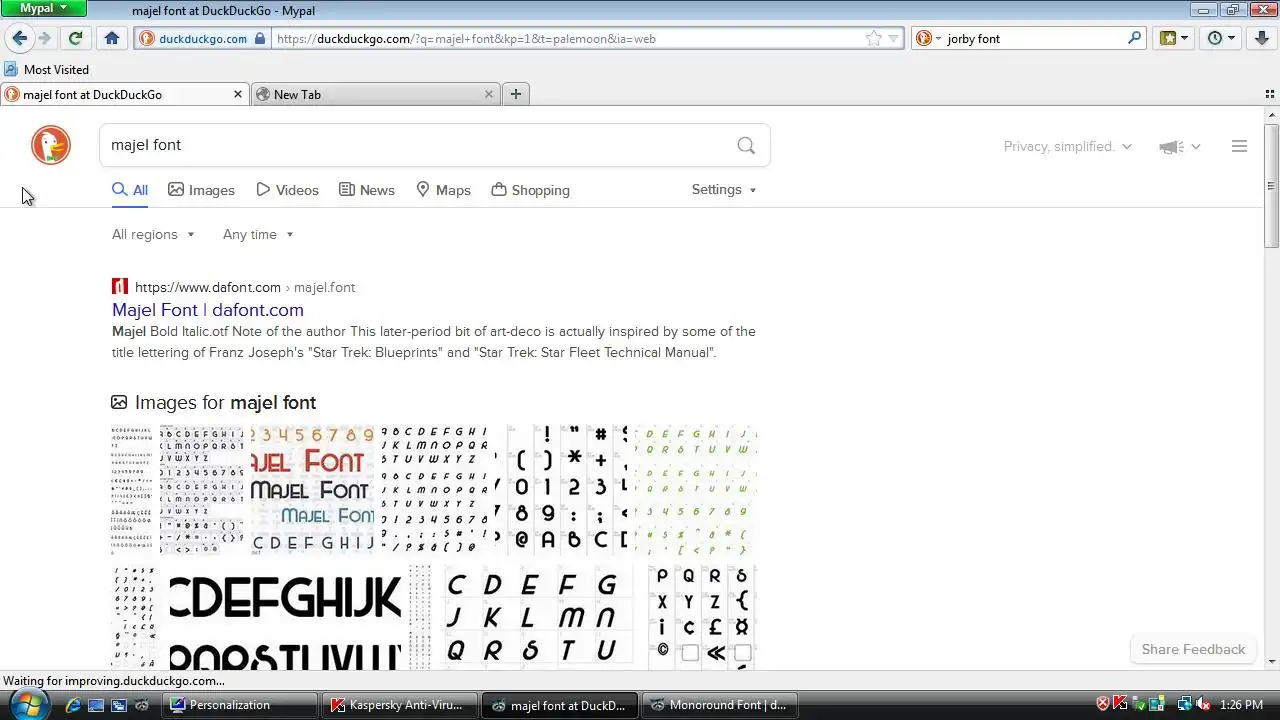Click the Share Feedback button

1193,649
